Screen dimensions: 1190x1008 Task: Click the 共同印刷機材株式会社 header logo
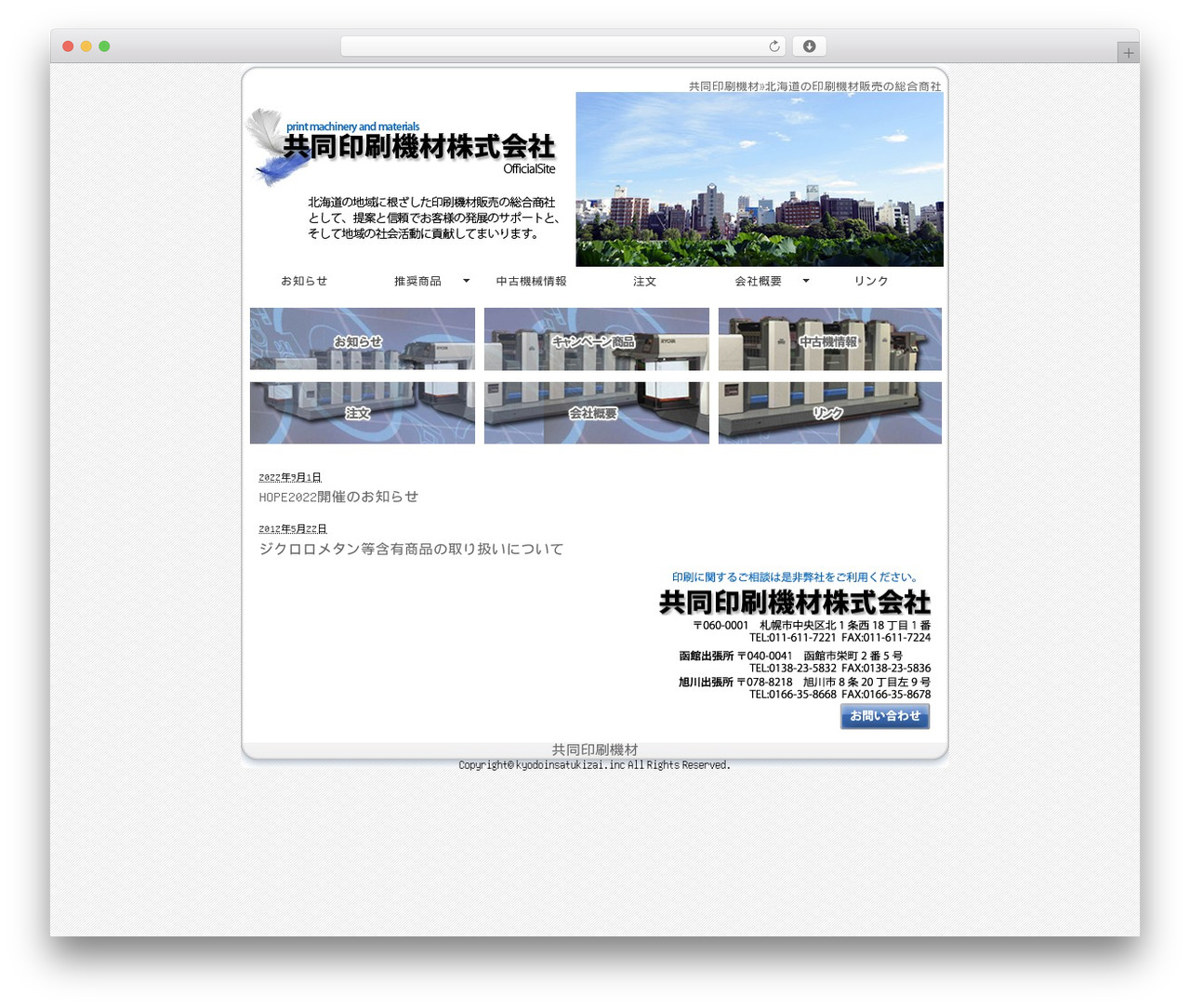point(402,146)
